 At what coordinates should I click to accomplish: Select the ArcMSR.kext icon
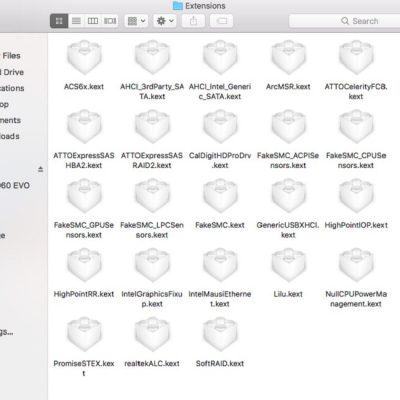click(x=288, y=57)
